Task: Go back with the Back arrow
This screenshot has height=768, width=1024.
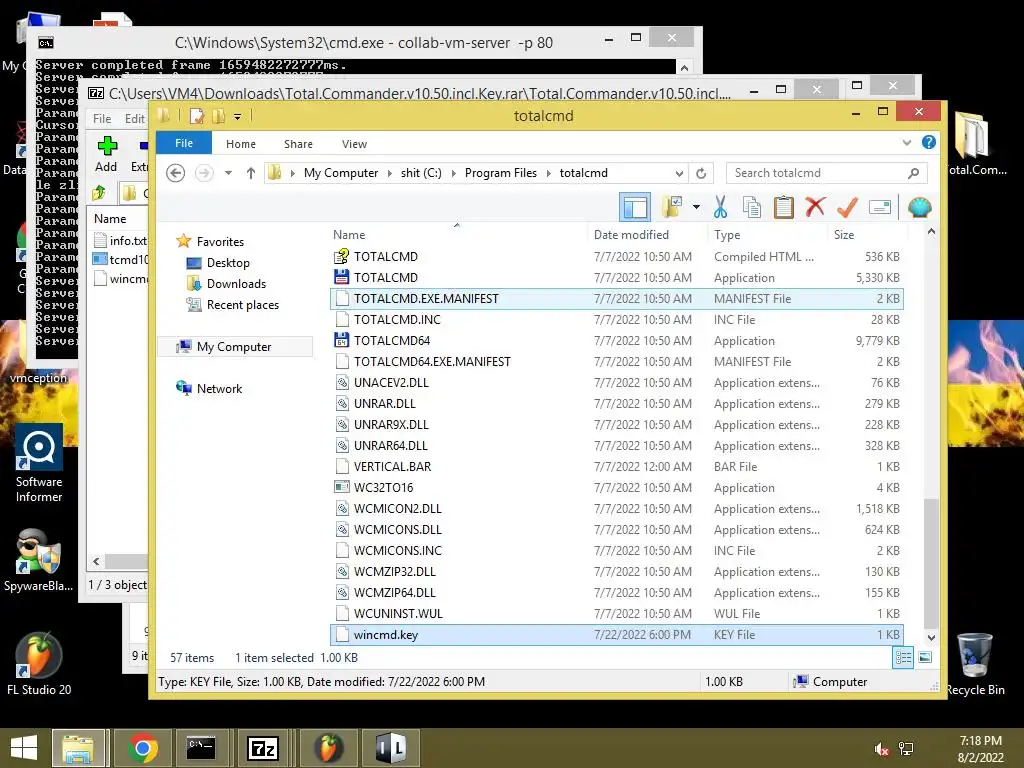Action: pyautogui.click(x=175, y=173)
